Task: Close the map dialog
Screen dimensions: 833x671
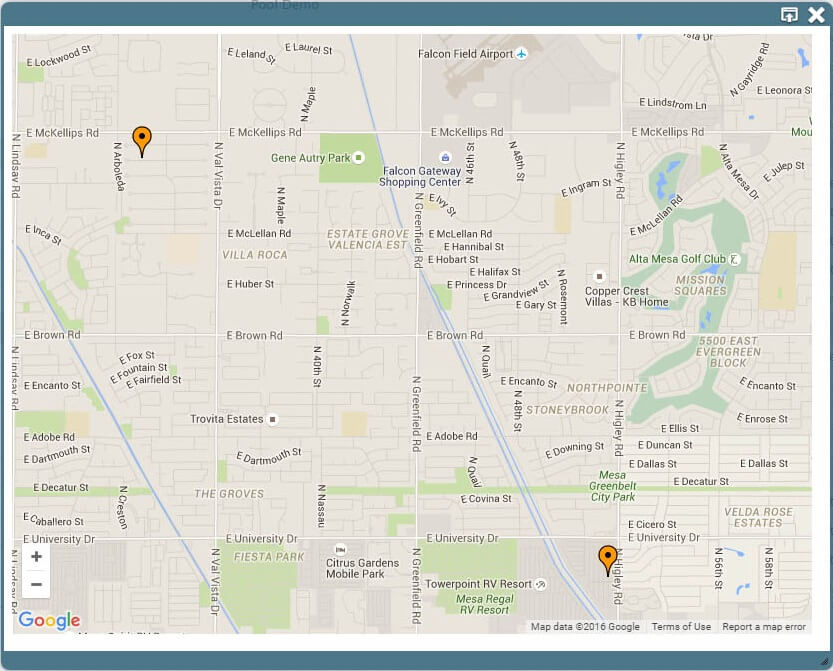Action: pos(815,15)
